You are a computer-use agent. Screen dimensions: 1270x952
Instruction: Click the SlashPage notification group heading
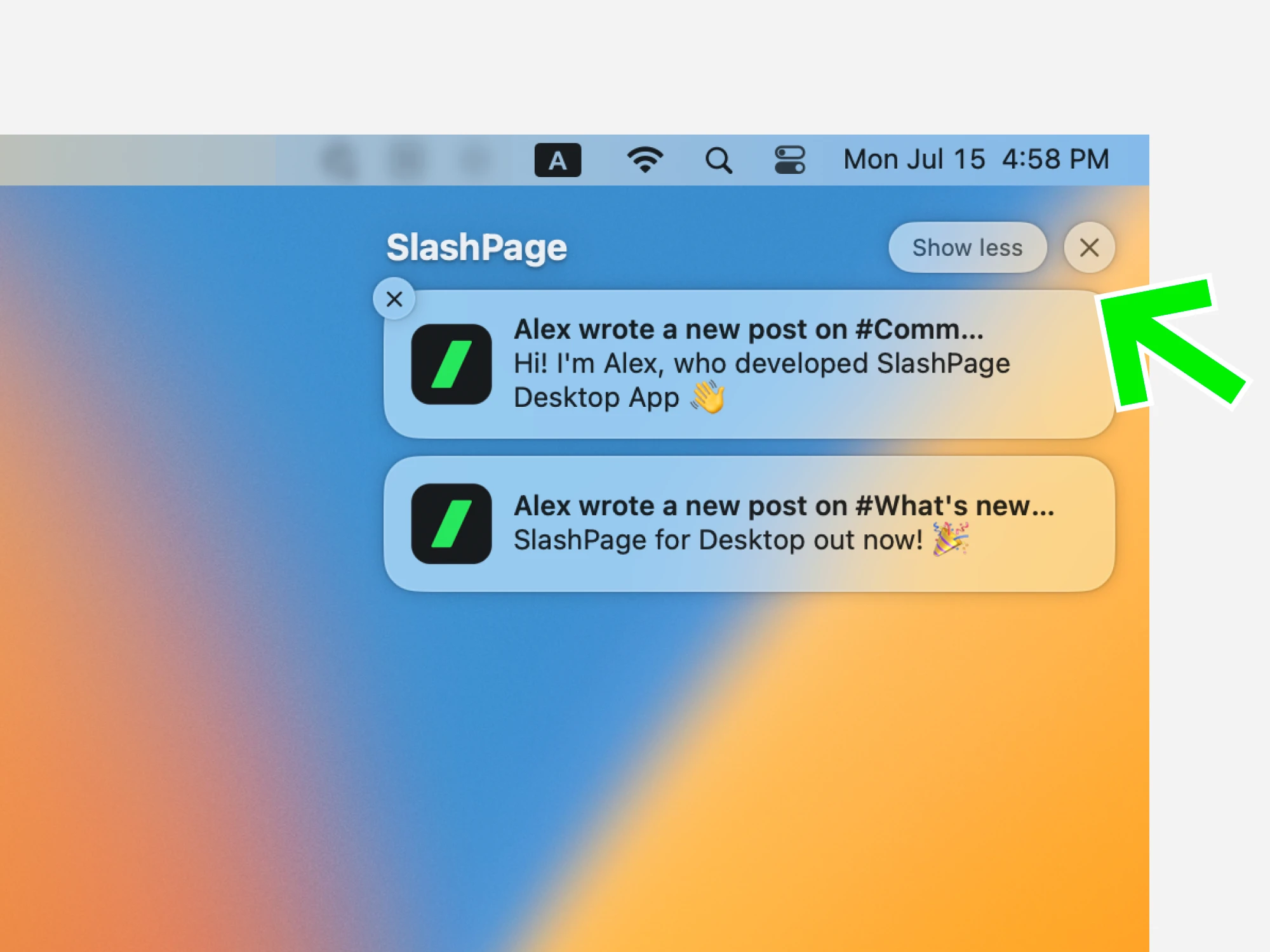coord(476,248)
